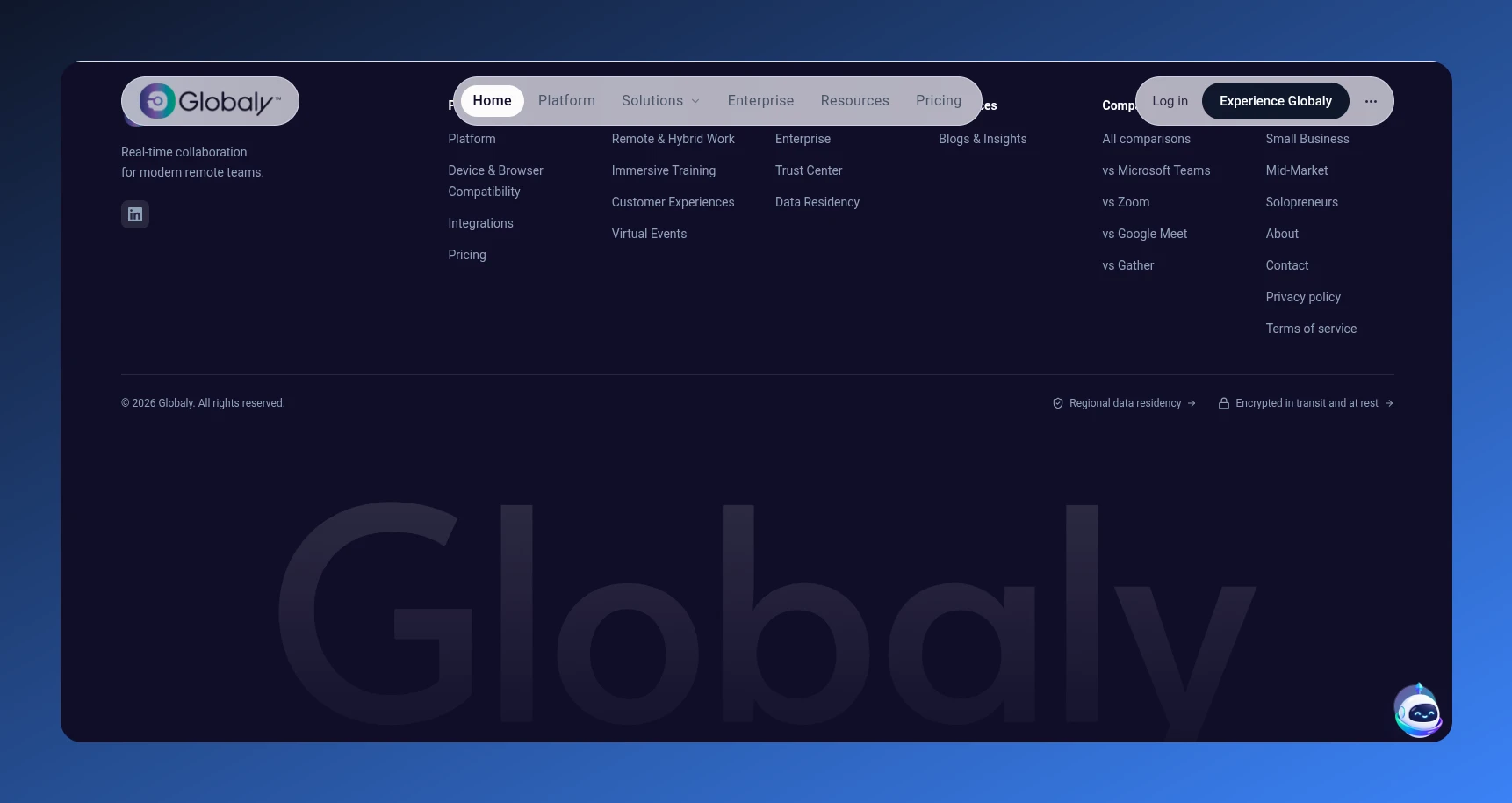Open Terms of service link
Image resolution: width=1512 pixels, height=803 pixels.
tap(1311, 329)
